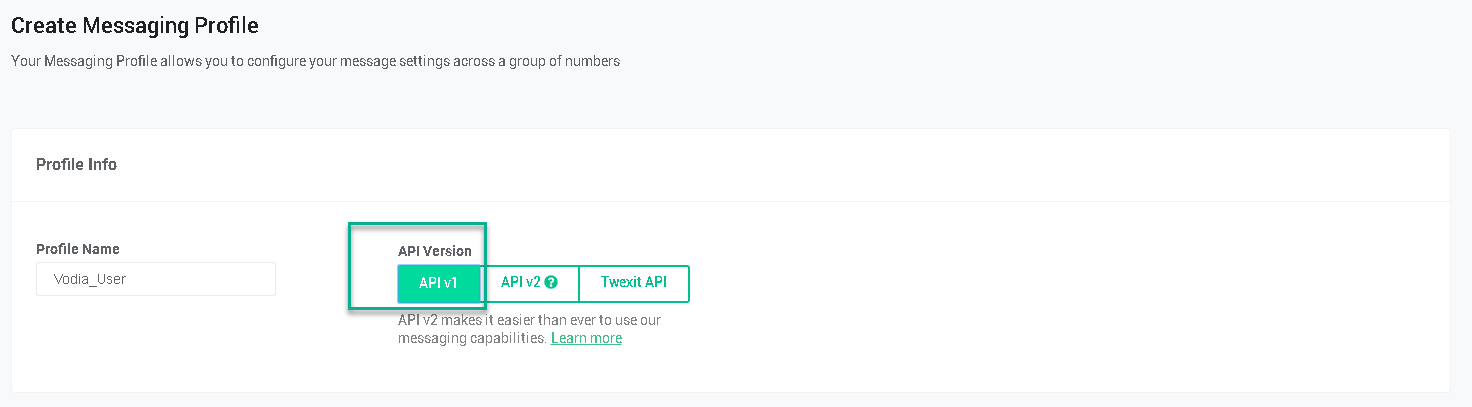Click the Profile Name field label
Viewport: 1472px width, 407px height.
tap(78, 249)
